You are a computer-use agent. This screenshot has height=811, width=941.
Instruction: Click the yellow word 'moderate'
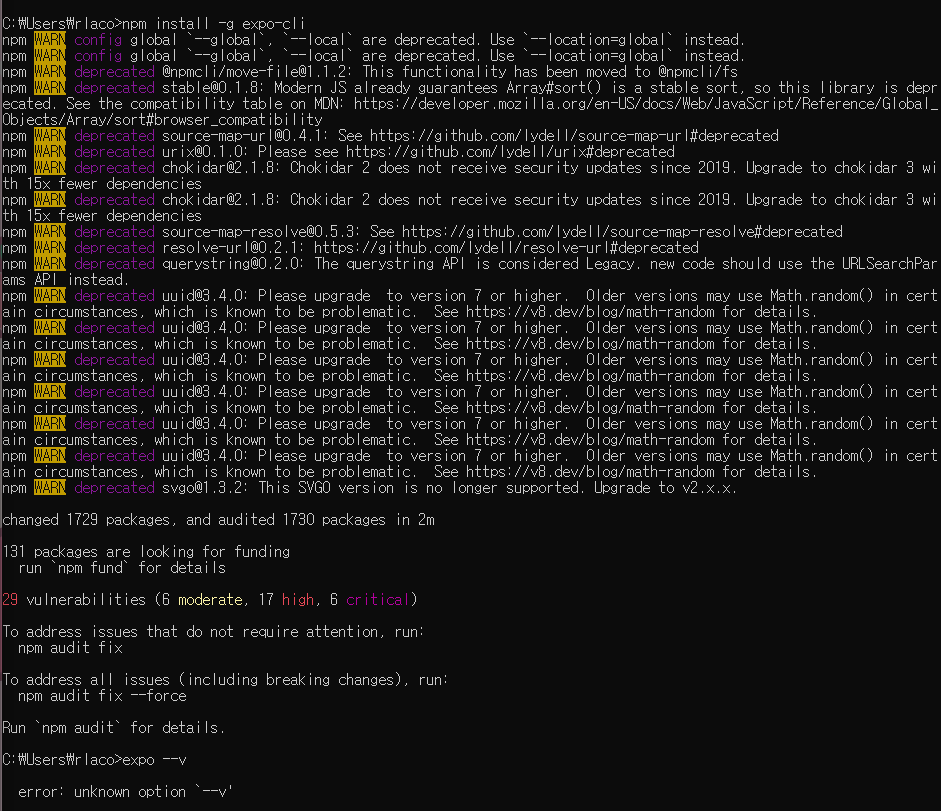210,600
